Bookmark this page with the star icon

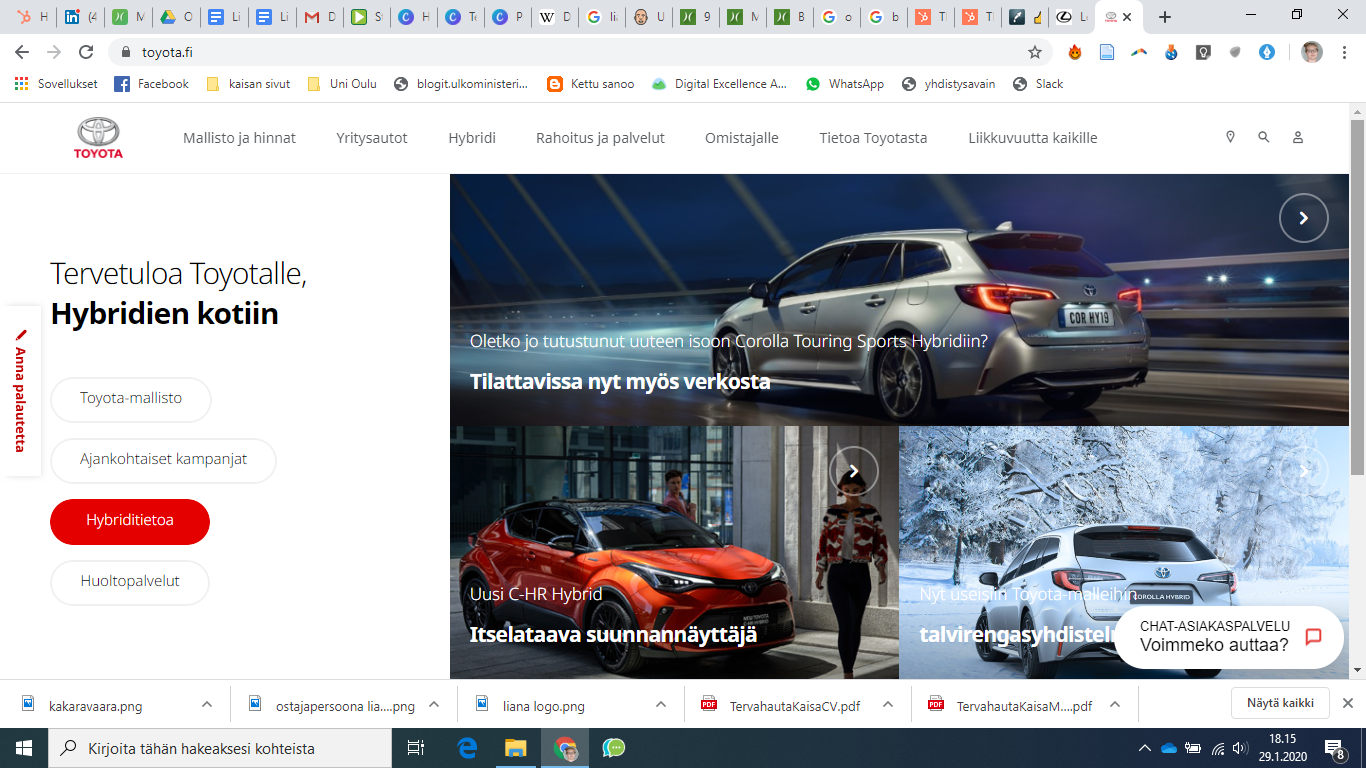[x=1035, y=52]
